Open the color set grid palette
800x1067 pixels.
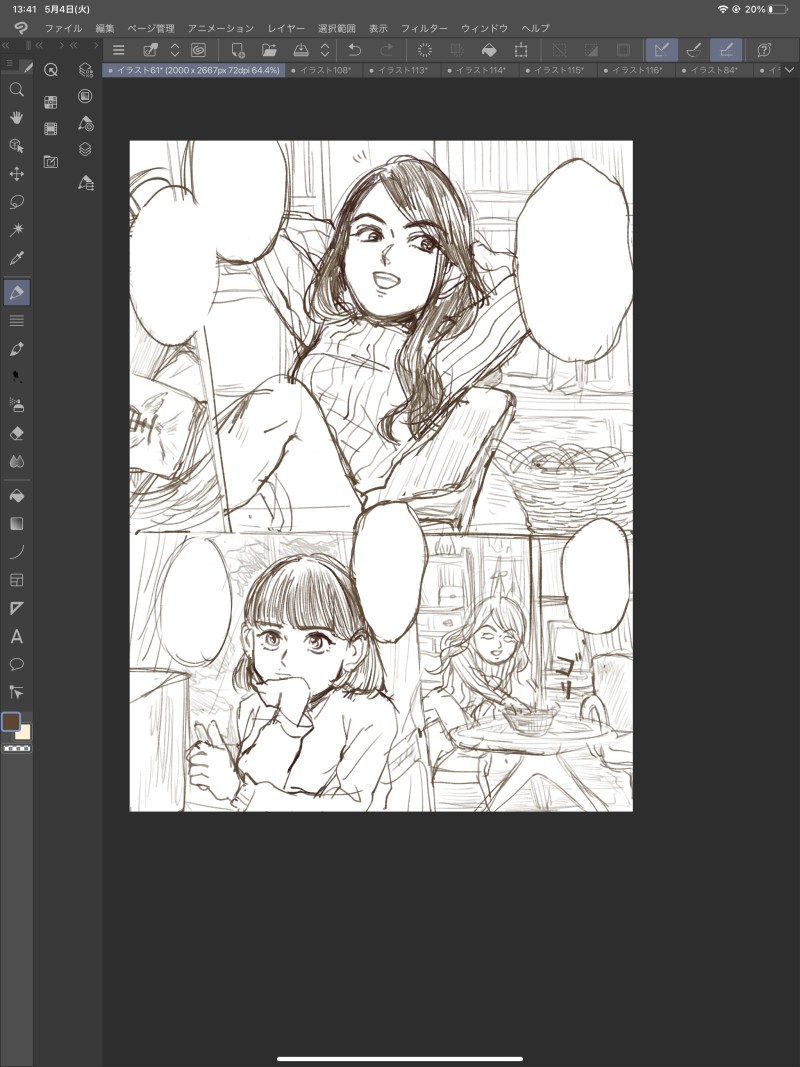click(50, 102)
